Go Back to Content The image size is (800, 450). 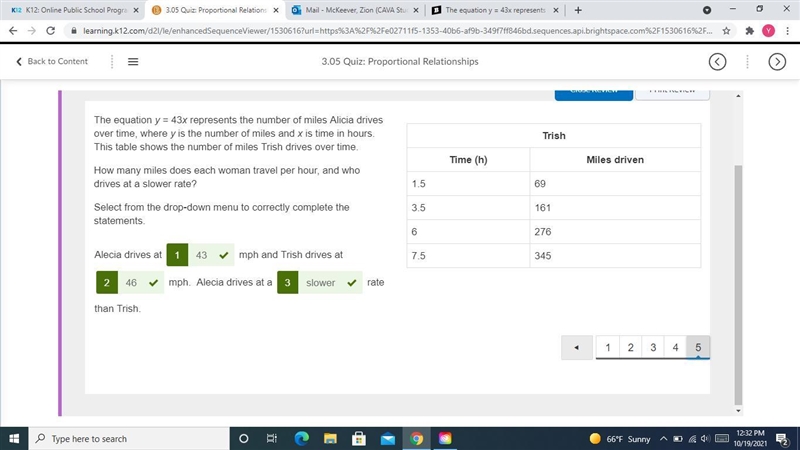tap(52, 61)
